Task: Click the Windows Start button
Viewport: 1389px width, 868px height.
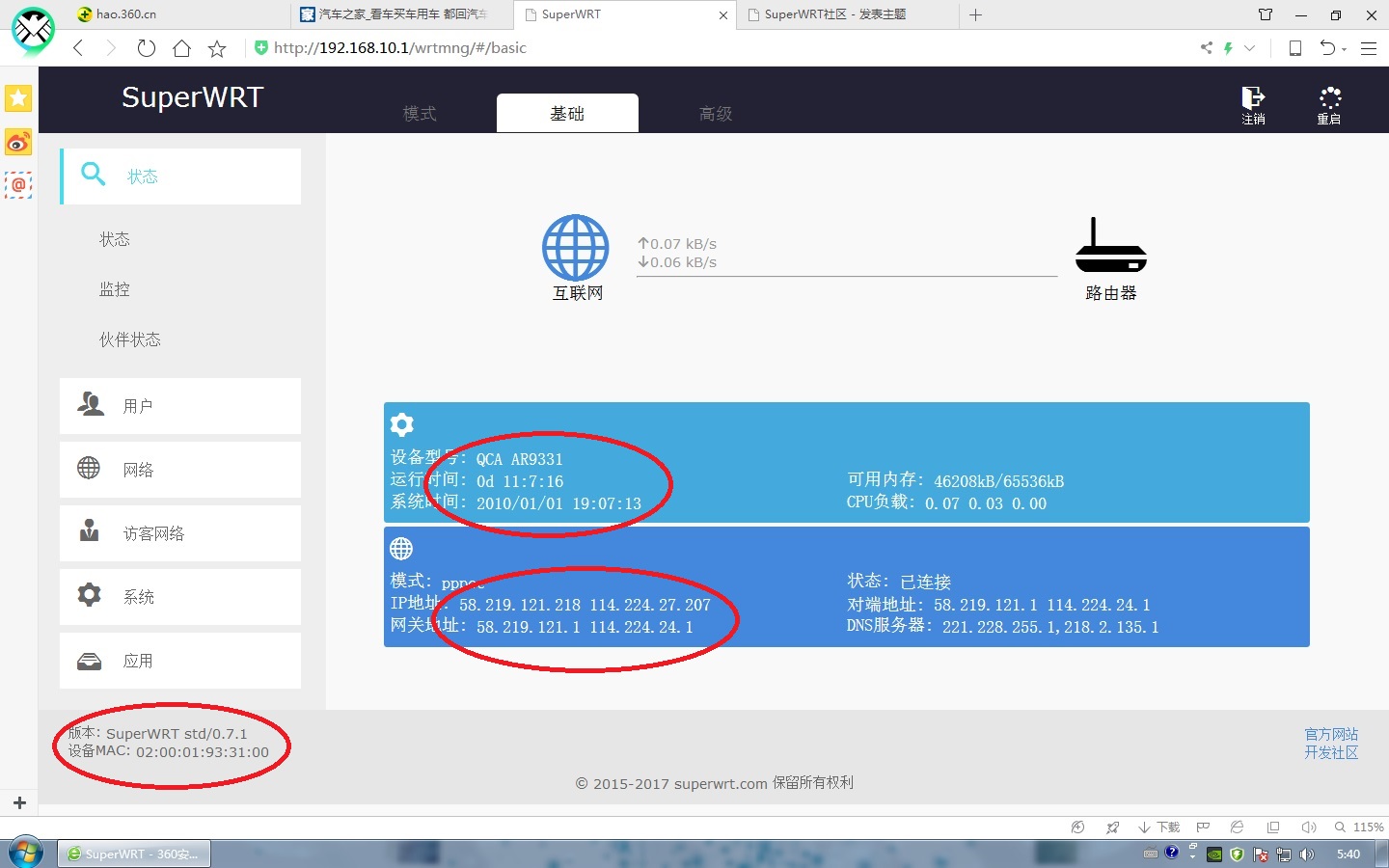Action: pyautogui.click(x=26, y=854)
